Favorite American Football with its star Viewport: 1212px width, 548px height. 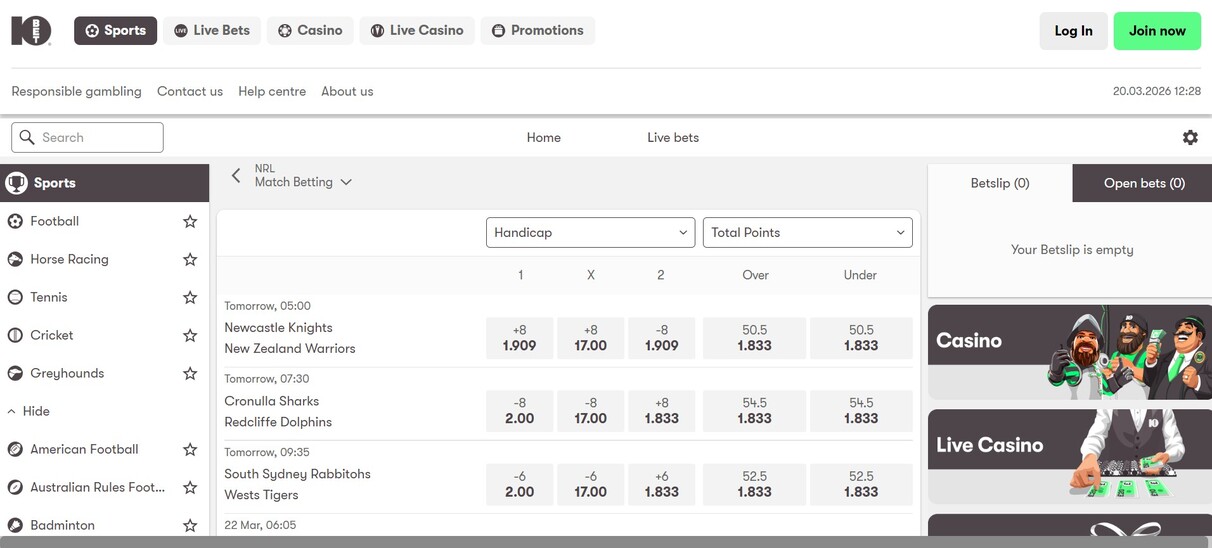190,449
